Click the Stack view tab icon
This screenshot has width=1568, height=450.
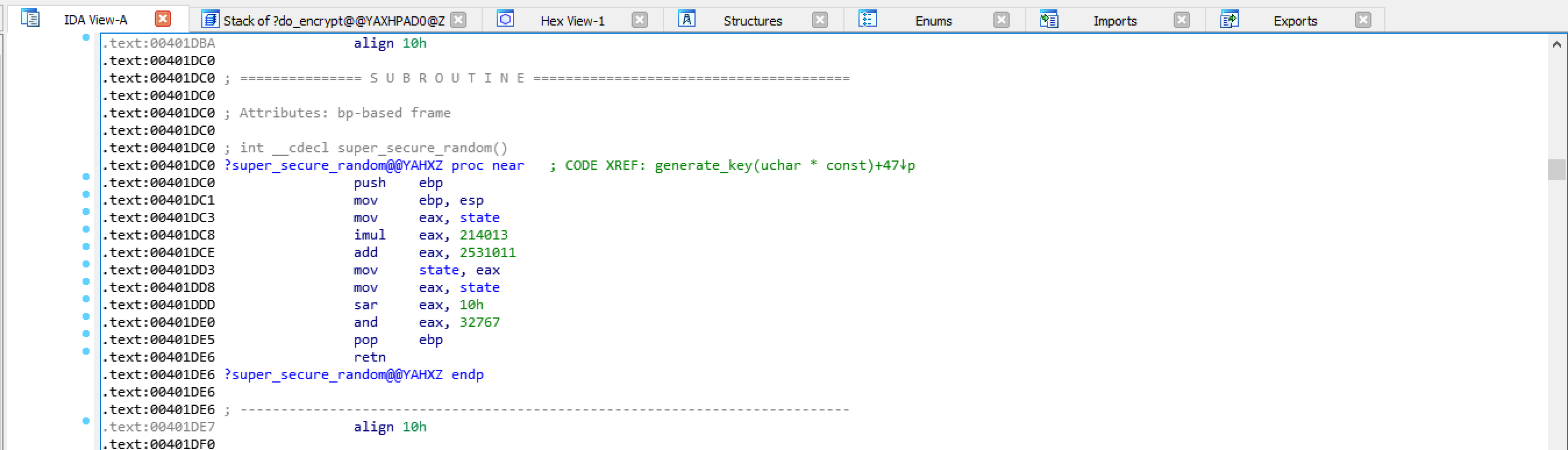point(210,19)
